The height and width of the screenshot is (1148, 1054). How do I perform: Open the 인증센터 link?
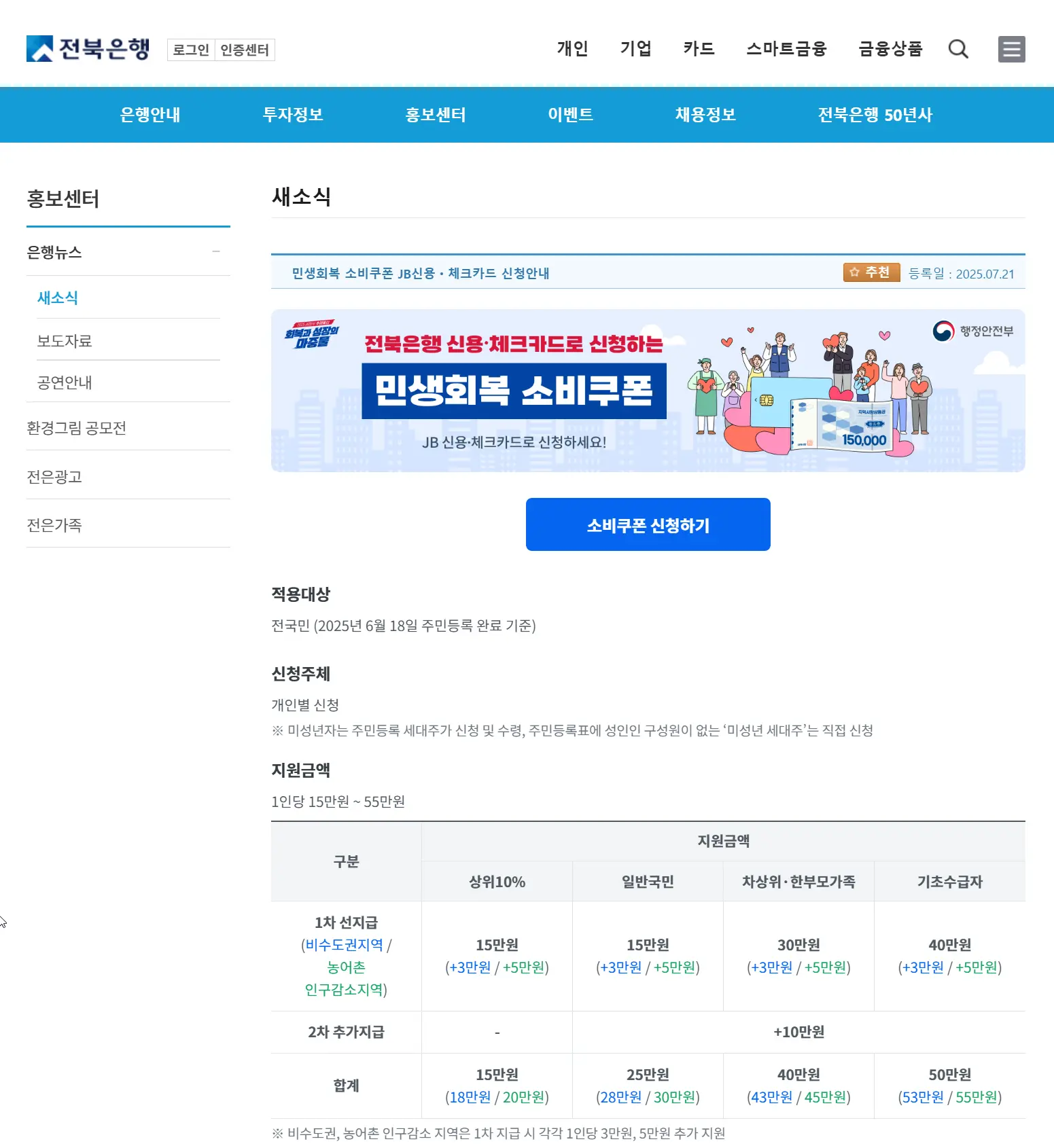point(245,50)
